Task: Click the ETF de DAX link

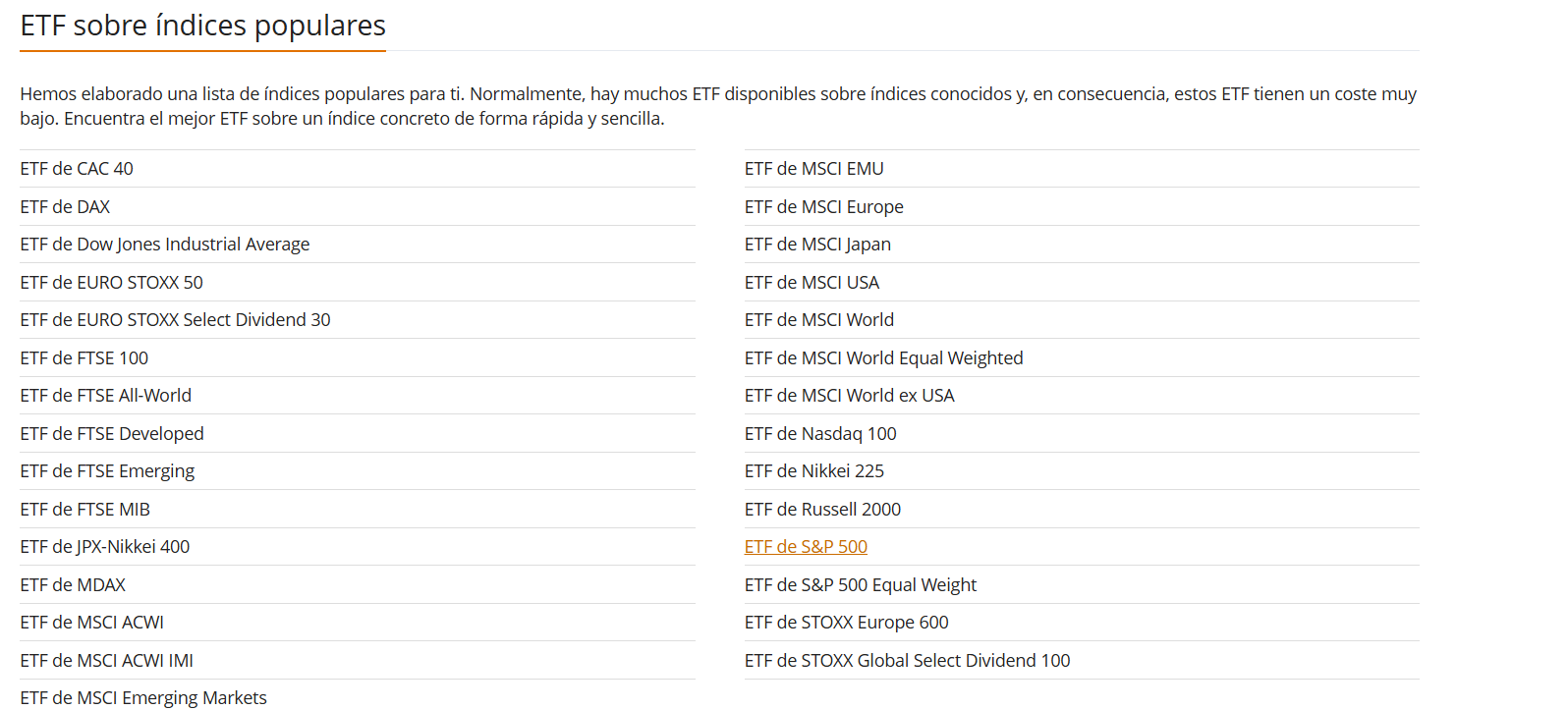Action: pos(65,207)
